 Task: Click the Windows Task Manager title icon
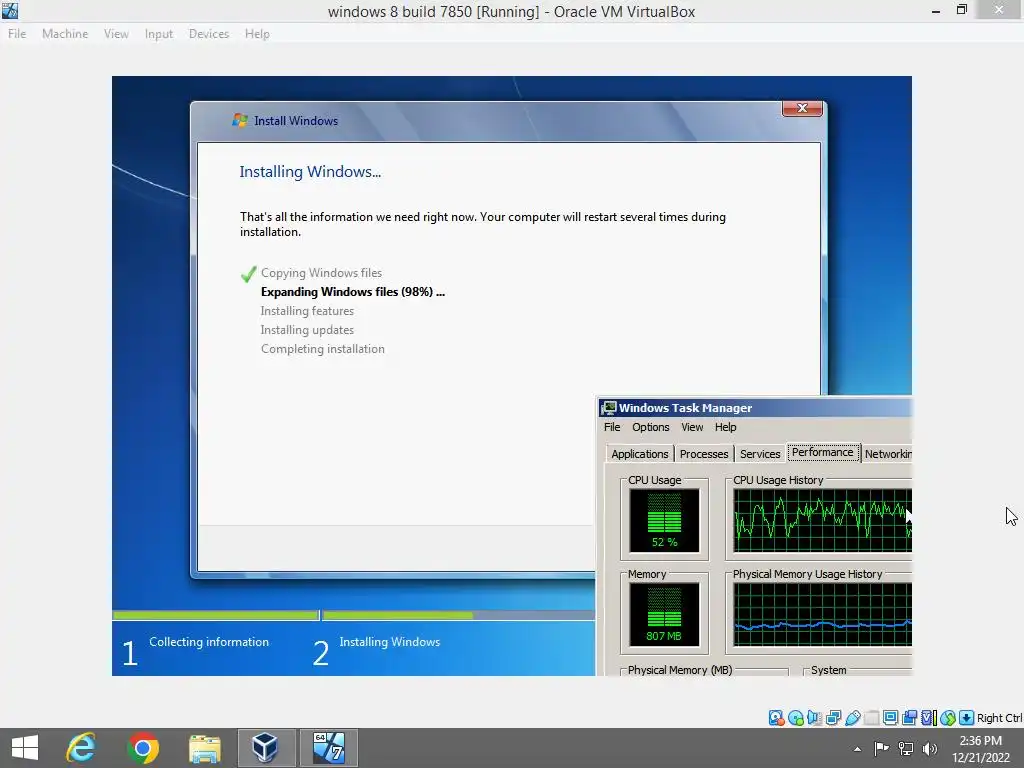(x=608, y=408)
